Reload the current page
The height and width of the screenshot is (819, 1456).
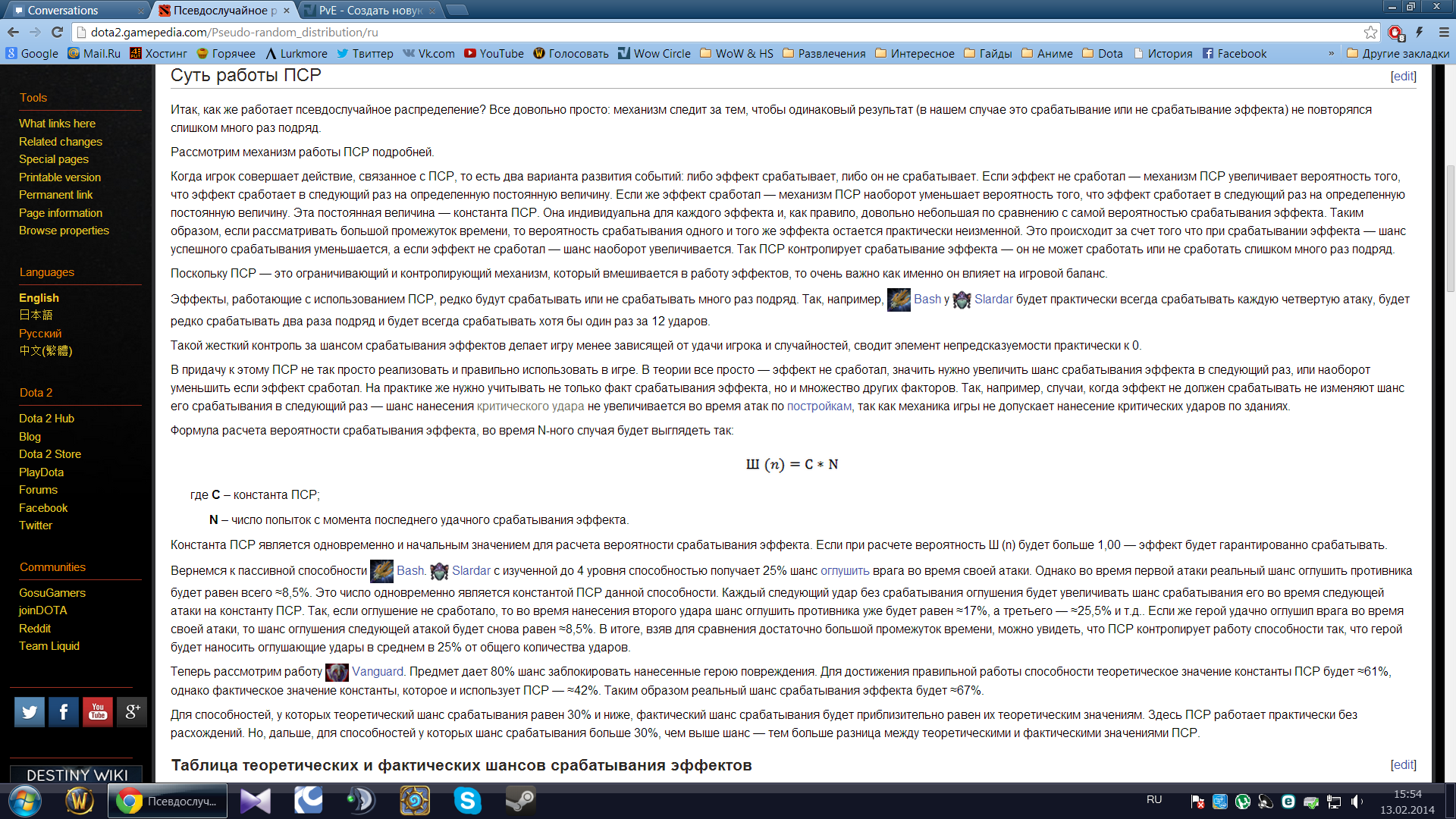click(57, 33)
